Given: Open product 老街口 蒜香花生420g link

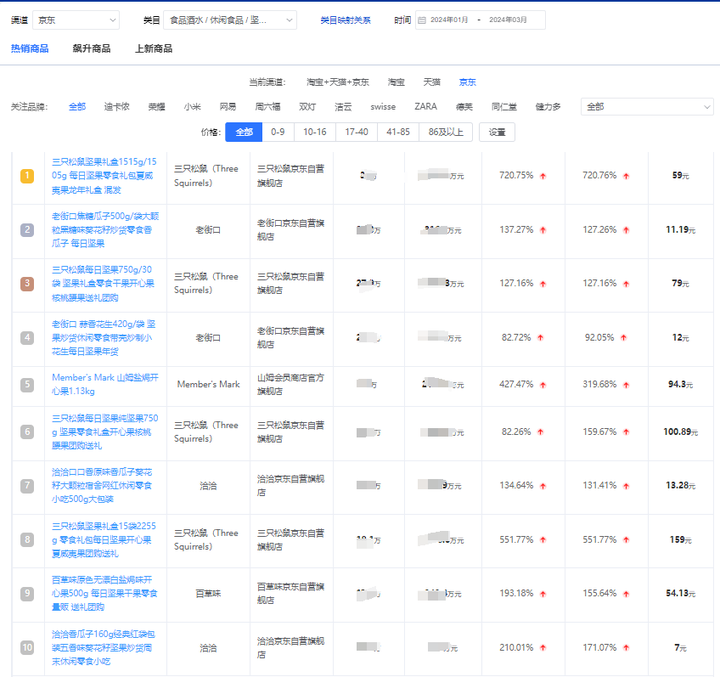Looking at the screenshot, I should (103, 338).
